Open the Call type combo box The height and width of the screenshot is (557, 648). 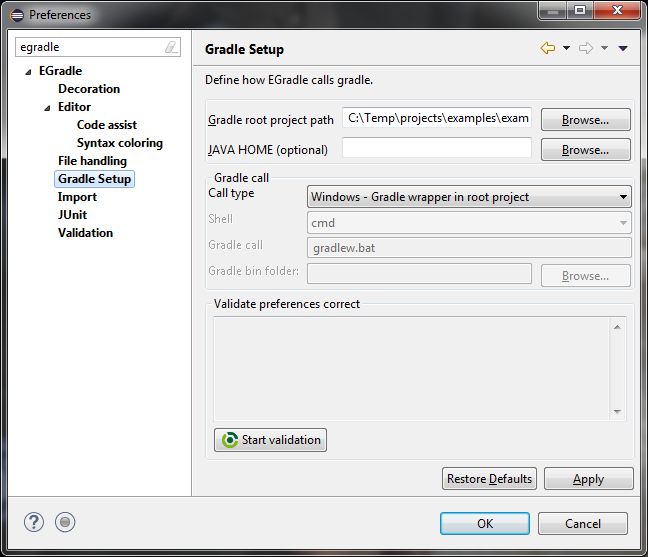click(x=469, y=197)
